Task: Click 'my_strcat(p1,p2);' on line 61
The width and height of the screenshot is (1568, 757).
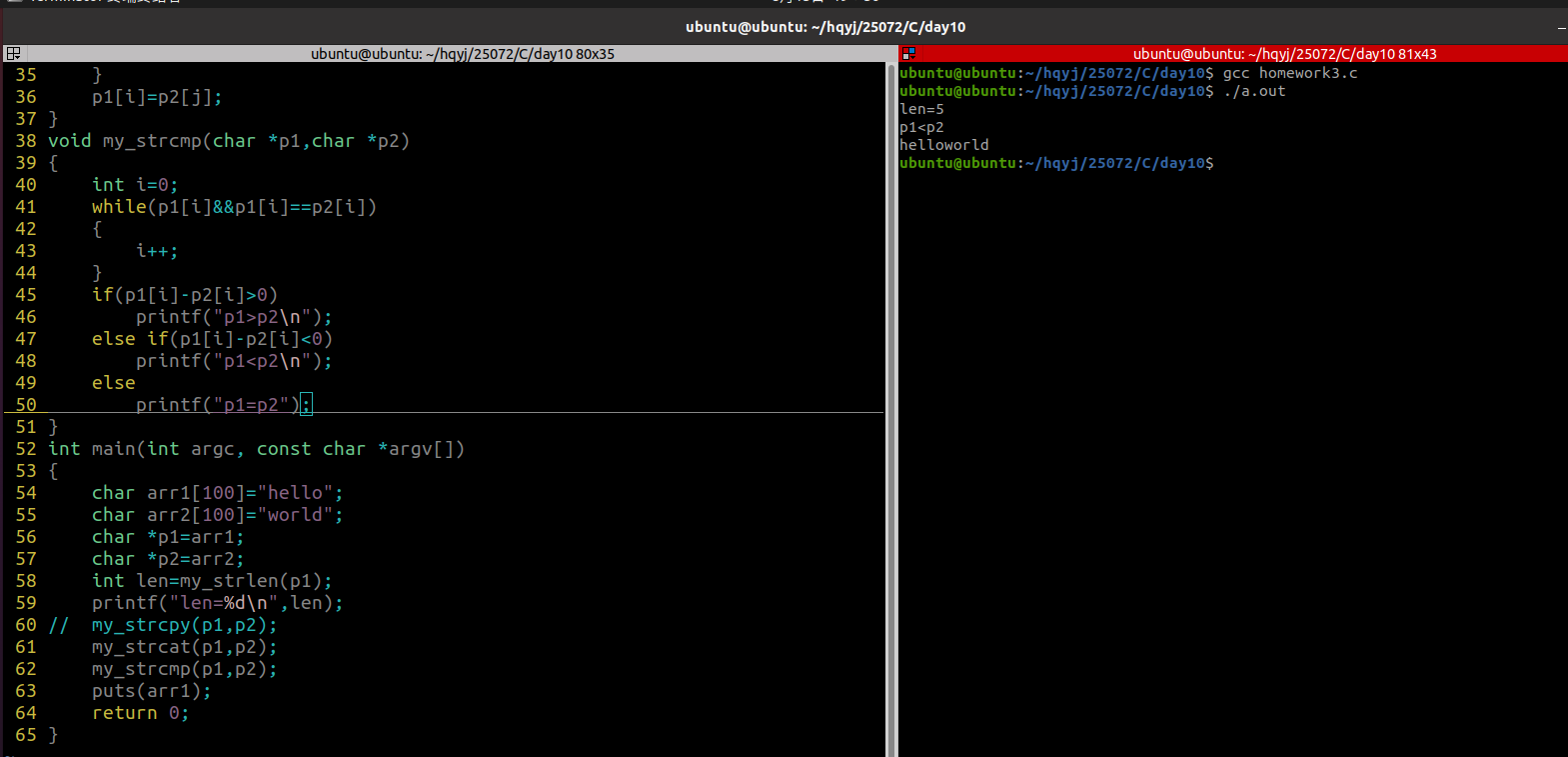Action: (x=185, y=647)
